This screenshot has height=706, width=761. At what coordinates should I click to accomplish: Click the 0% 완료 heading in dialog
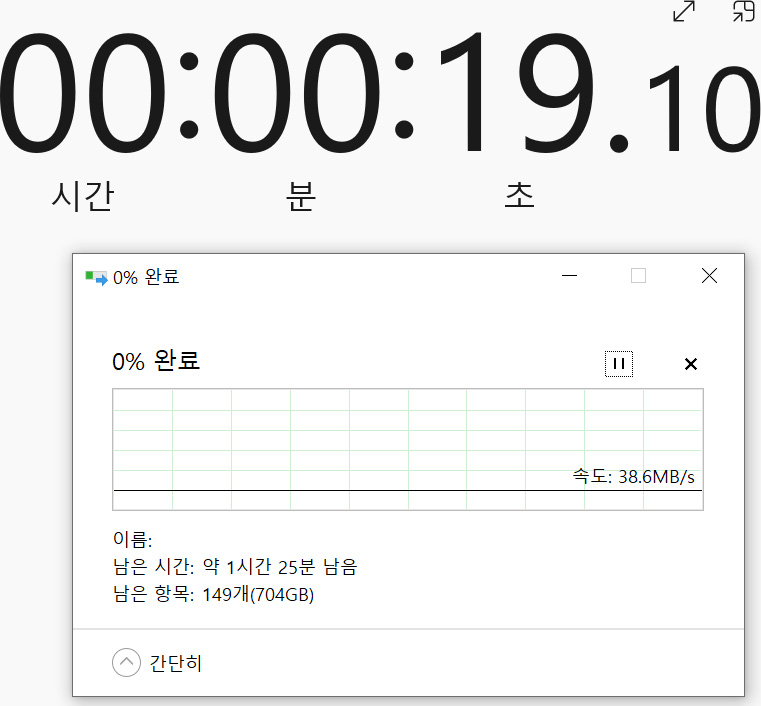[x=156, y=361]
